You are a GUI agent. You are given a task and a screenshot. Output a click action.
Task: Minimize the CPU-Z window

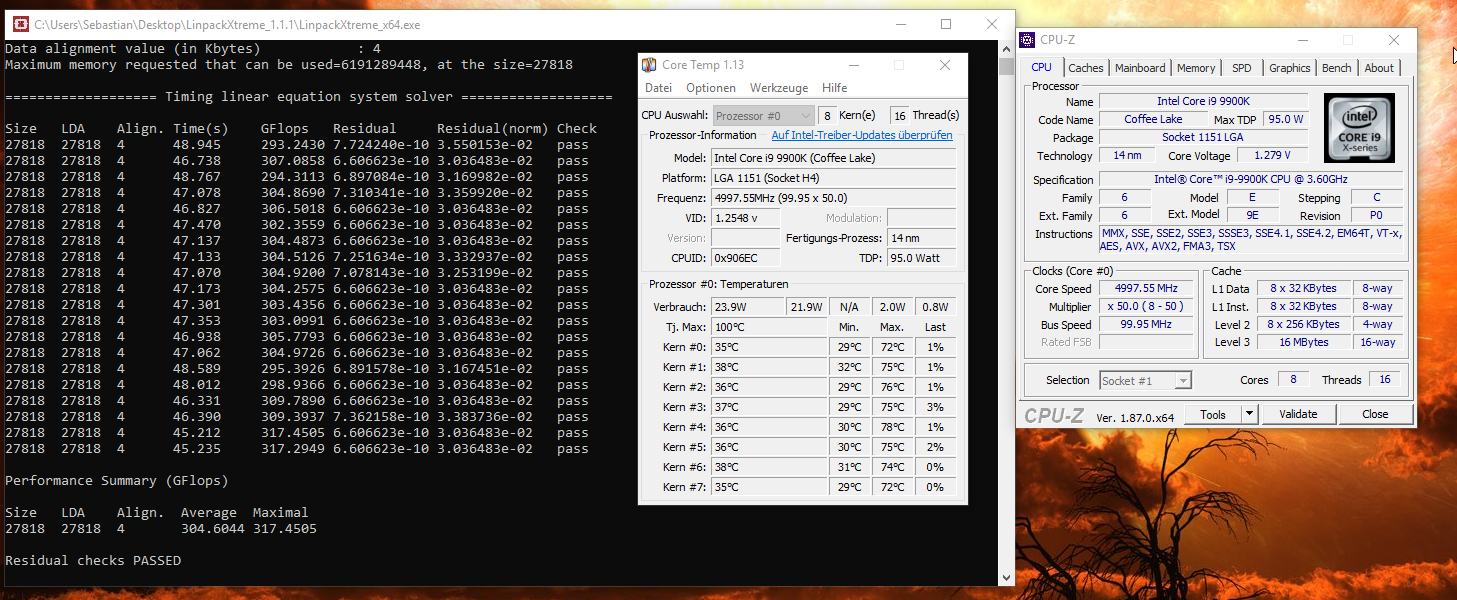(x=1302, y=40)
